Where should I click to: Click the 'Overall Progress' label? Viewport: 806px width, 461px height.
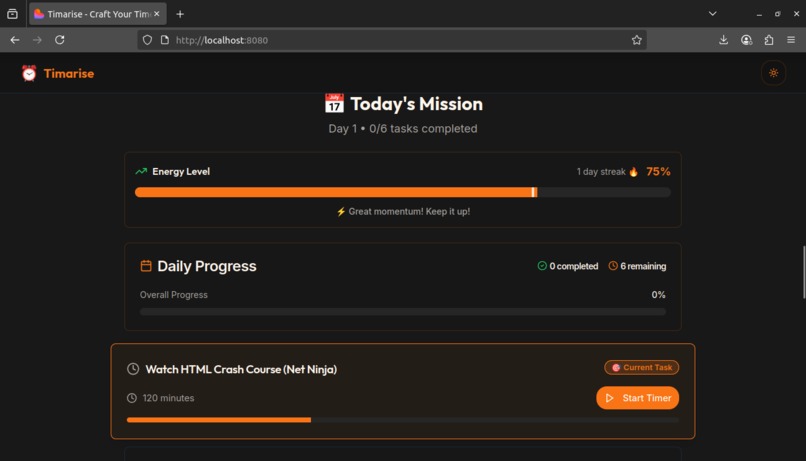(174, 294)
